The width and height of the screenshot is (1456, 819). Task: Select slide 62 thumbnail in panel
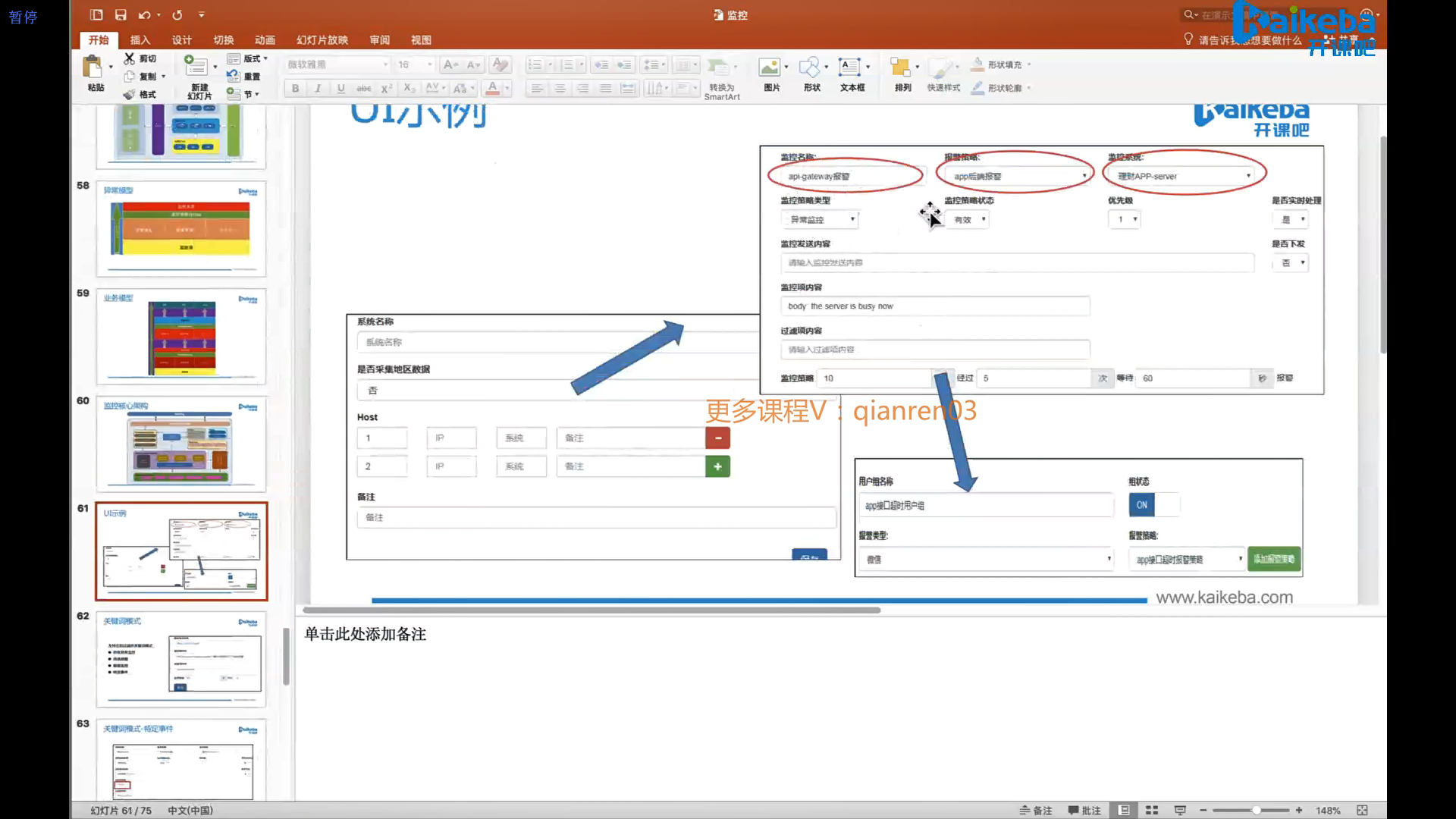click(181, 659)
